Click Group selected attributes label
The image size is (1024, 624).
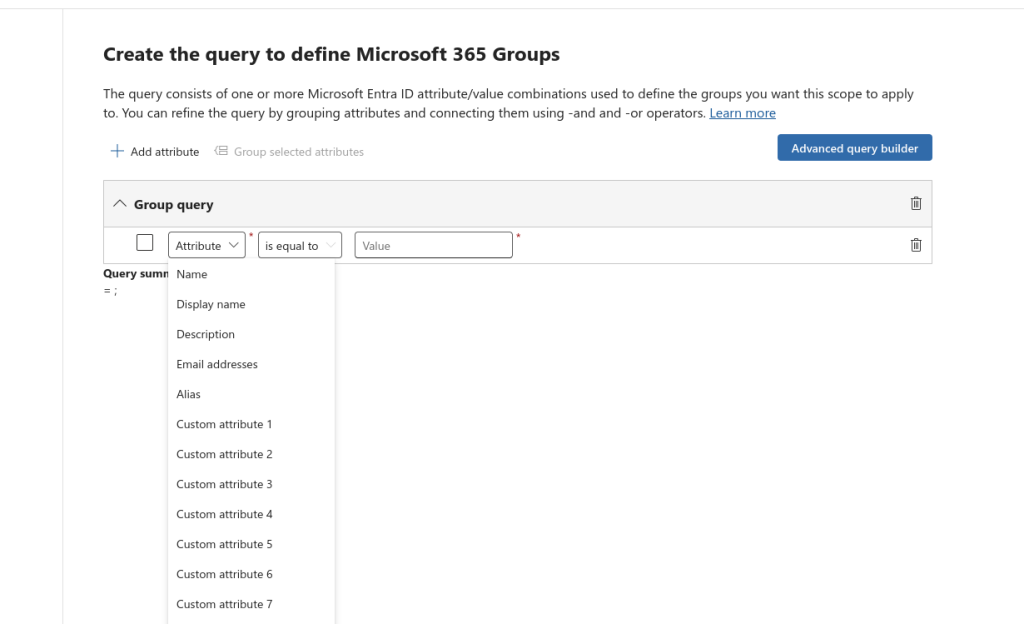[298, 152]
